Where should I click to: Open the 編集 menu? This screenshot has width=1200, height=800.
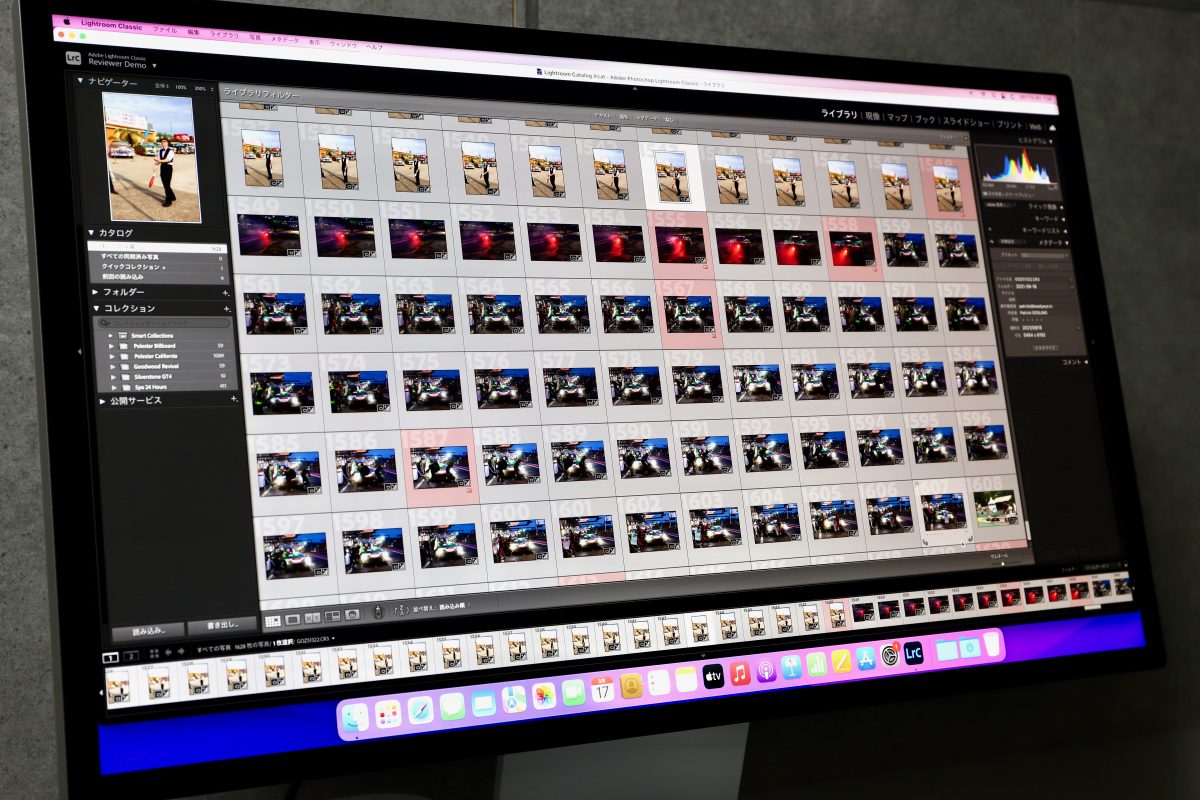pos(194,32)
